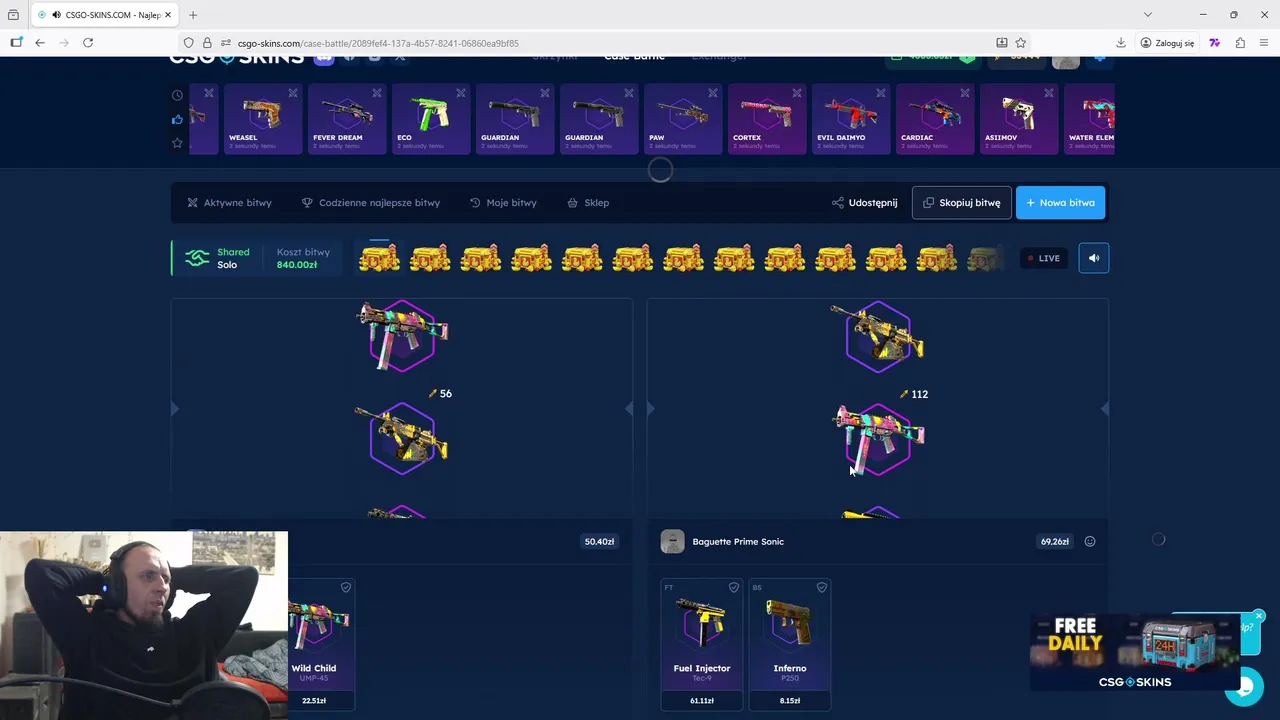Open a new browser tab with the plus button
This screenshot has height=720, width=1280.
tap(193, 15)
